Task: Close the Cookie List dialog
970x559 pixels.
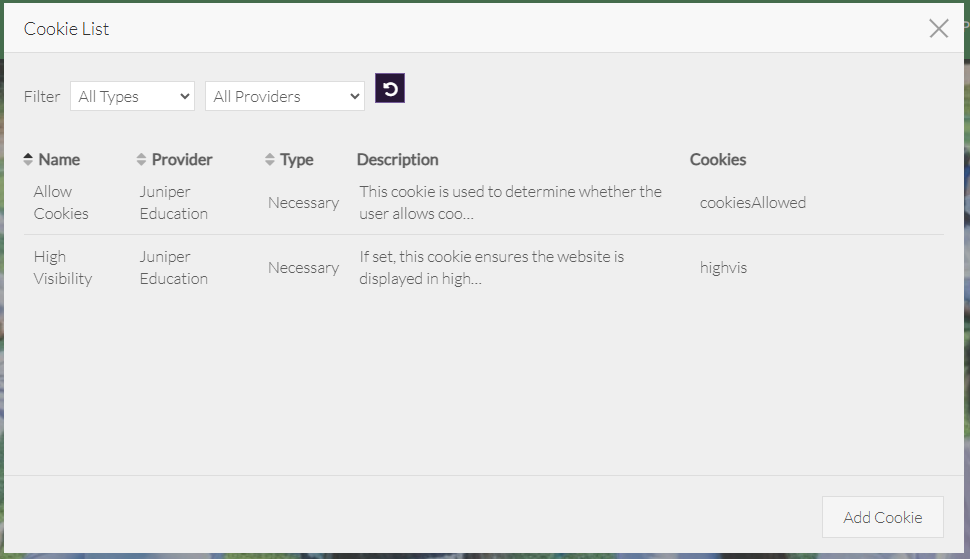Action: click(938, 28)
